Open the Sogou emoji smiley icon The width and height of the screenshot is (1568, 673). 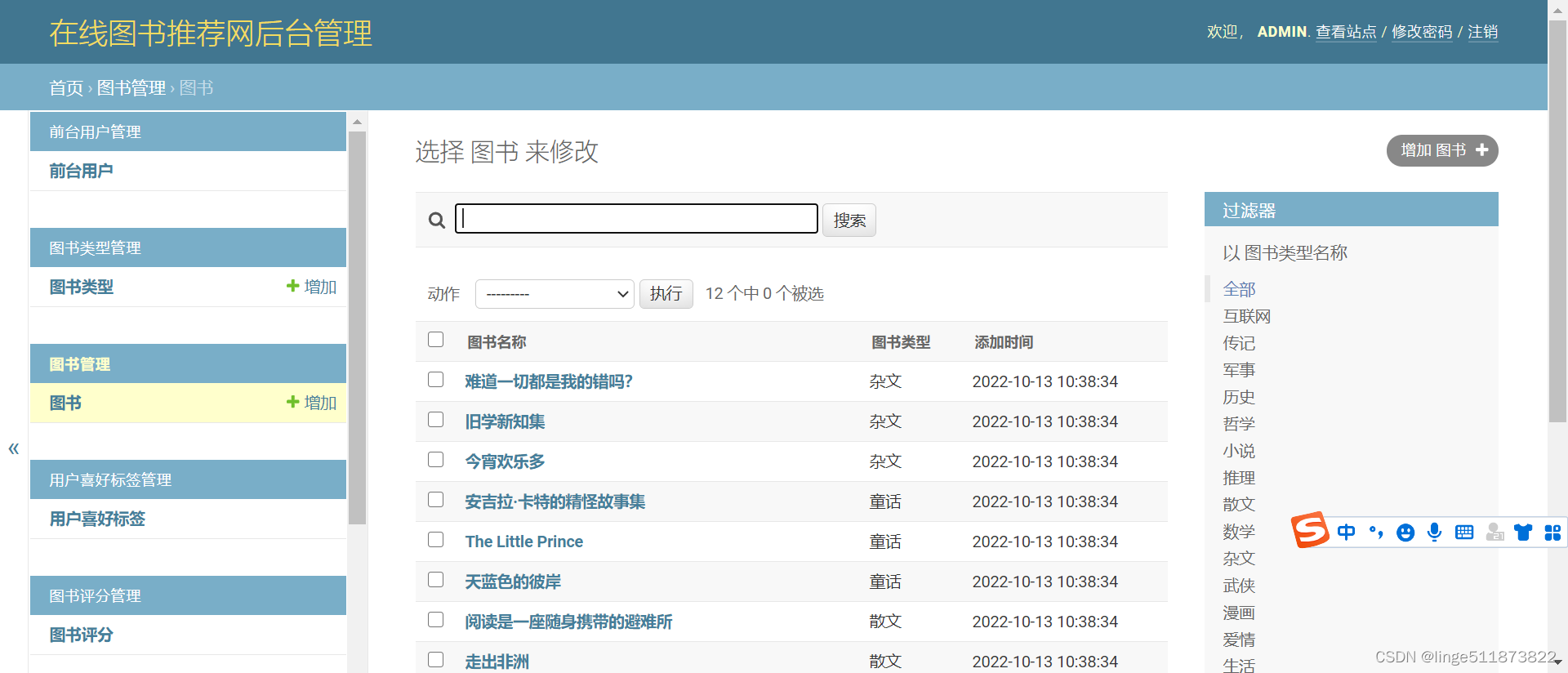point(1405,533)
